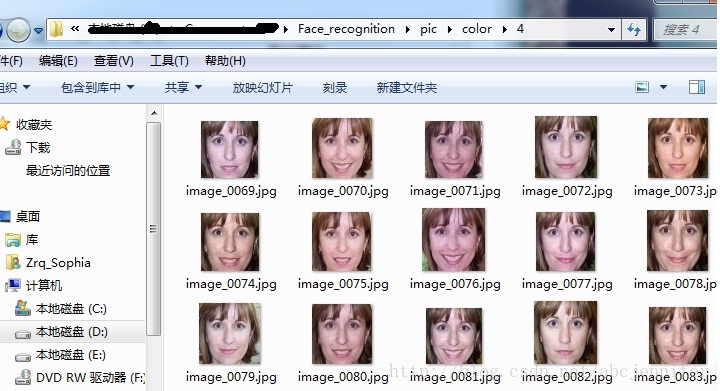Select the Zrq_Sophia user folder
720x391 pixels.
point(58,263)
